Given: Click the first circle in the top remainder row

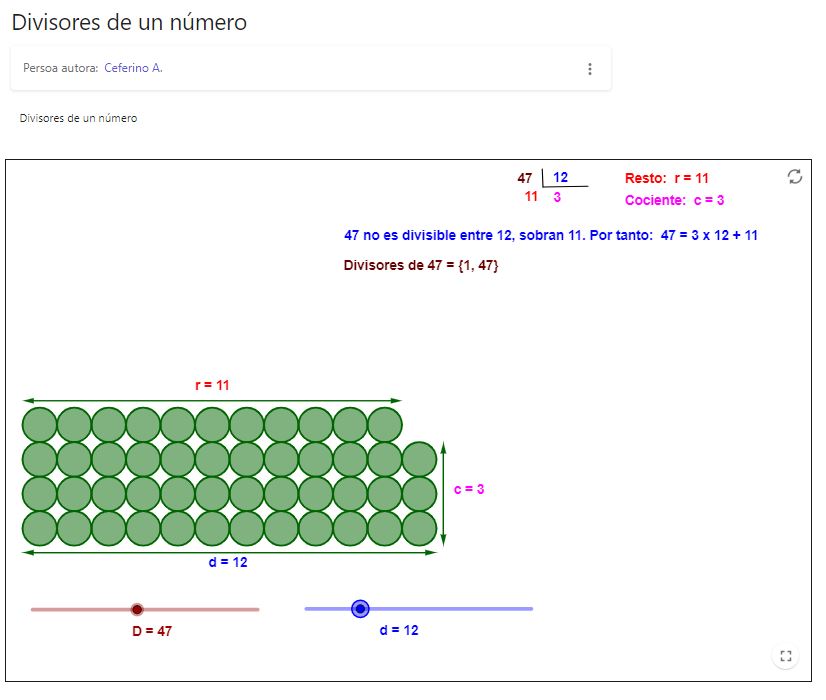Looking at the screenshot, I should pyautogui.click(x=40, y=425).
